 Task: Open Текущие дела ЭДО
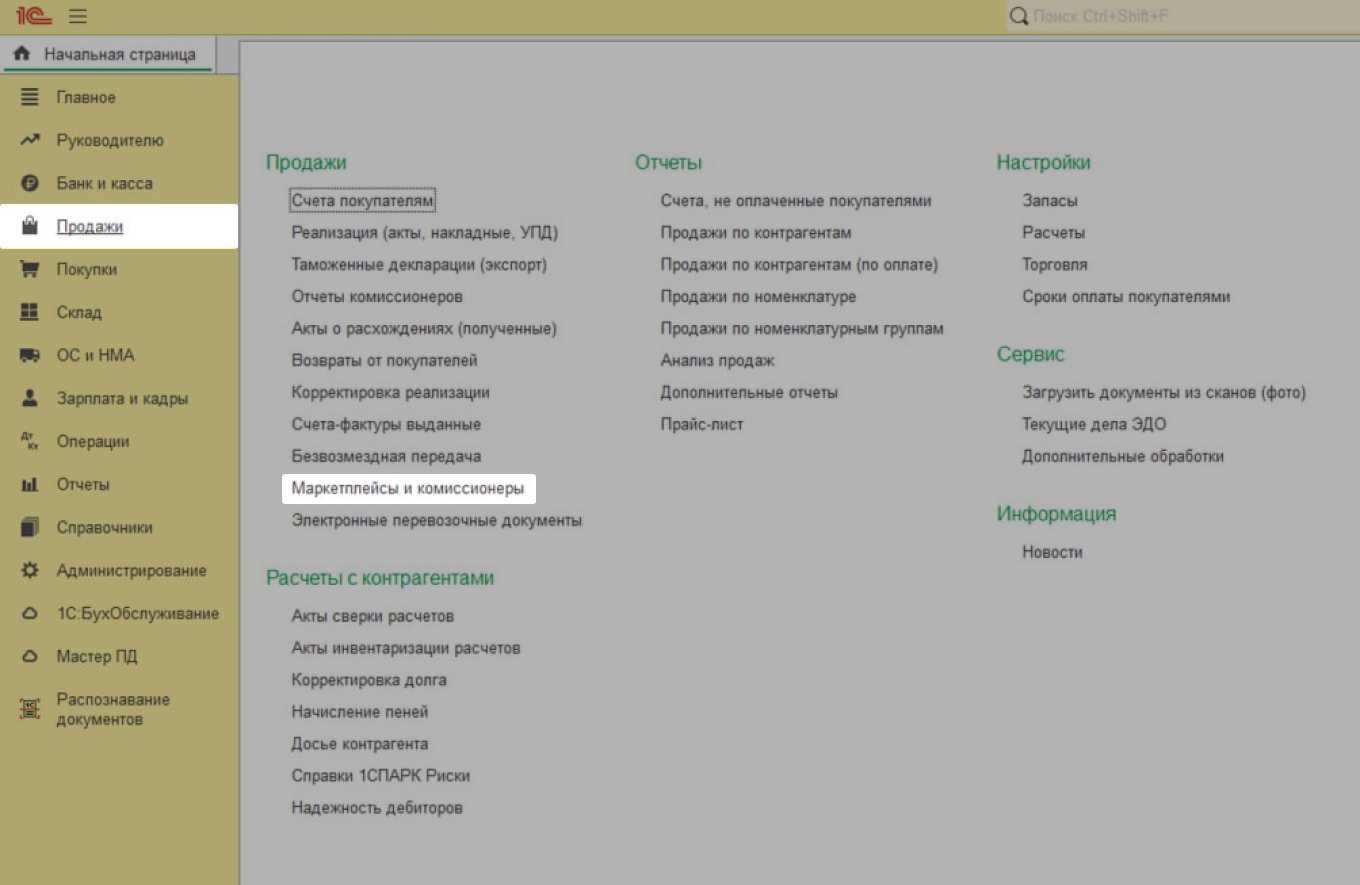point(1094,424)
